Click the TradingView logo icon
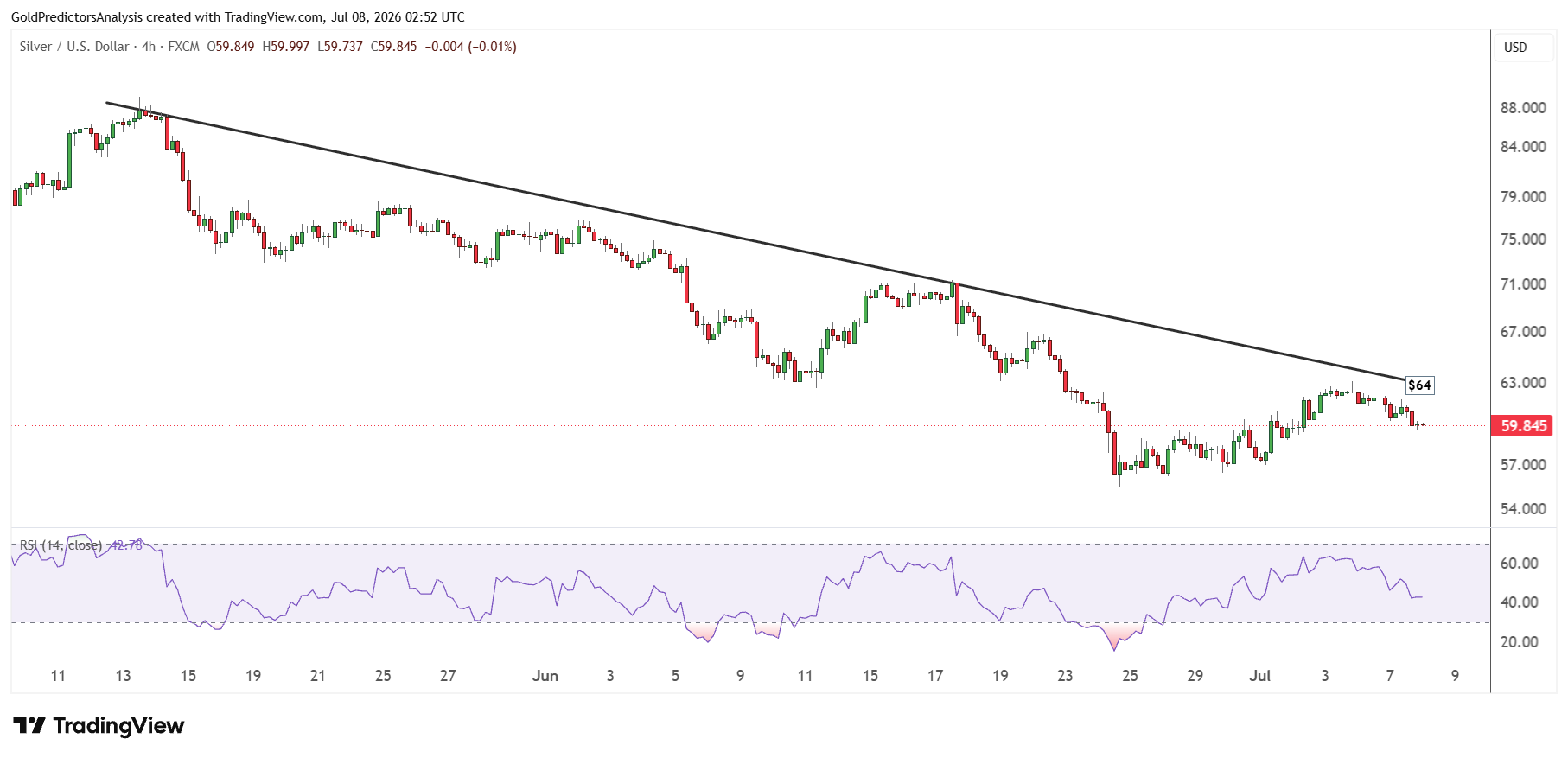Viewport: 1568px width, 758px height. click(29, 725)
